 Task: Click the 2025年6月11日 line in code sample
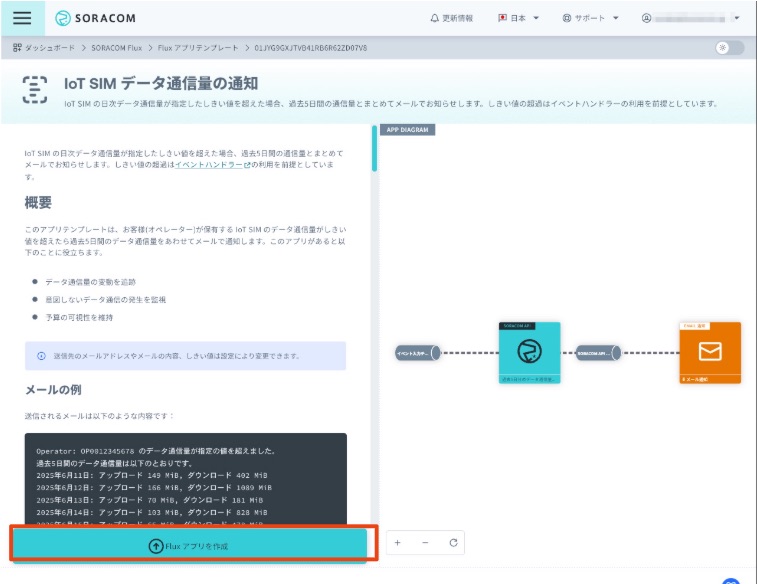(x=152, y=475)
